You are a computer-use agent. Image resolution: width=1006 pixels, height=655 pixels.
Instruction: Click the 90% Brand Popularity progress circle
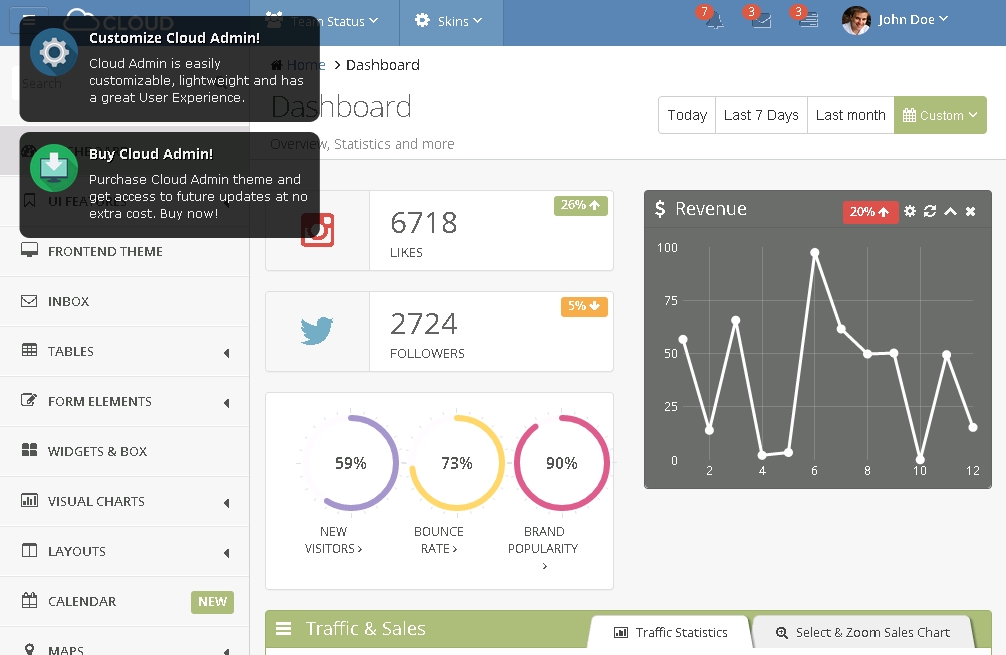point(562,463)
